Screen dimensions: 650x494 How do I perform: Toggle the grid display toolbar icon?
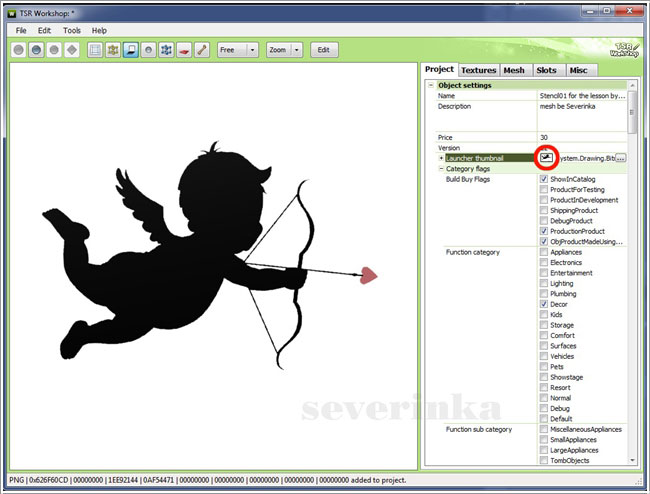coord(95,49)
